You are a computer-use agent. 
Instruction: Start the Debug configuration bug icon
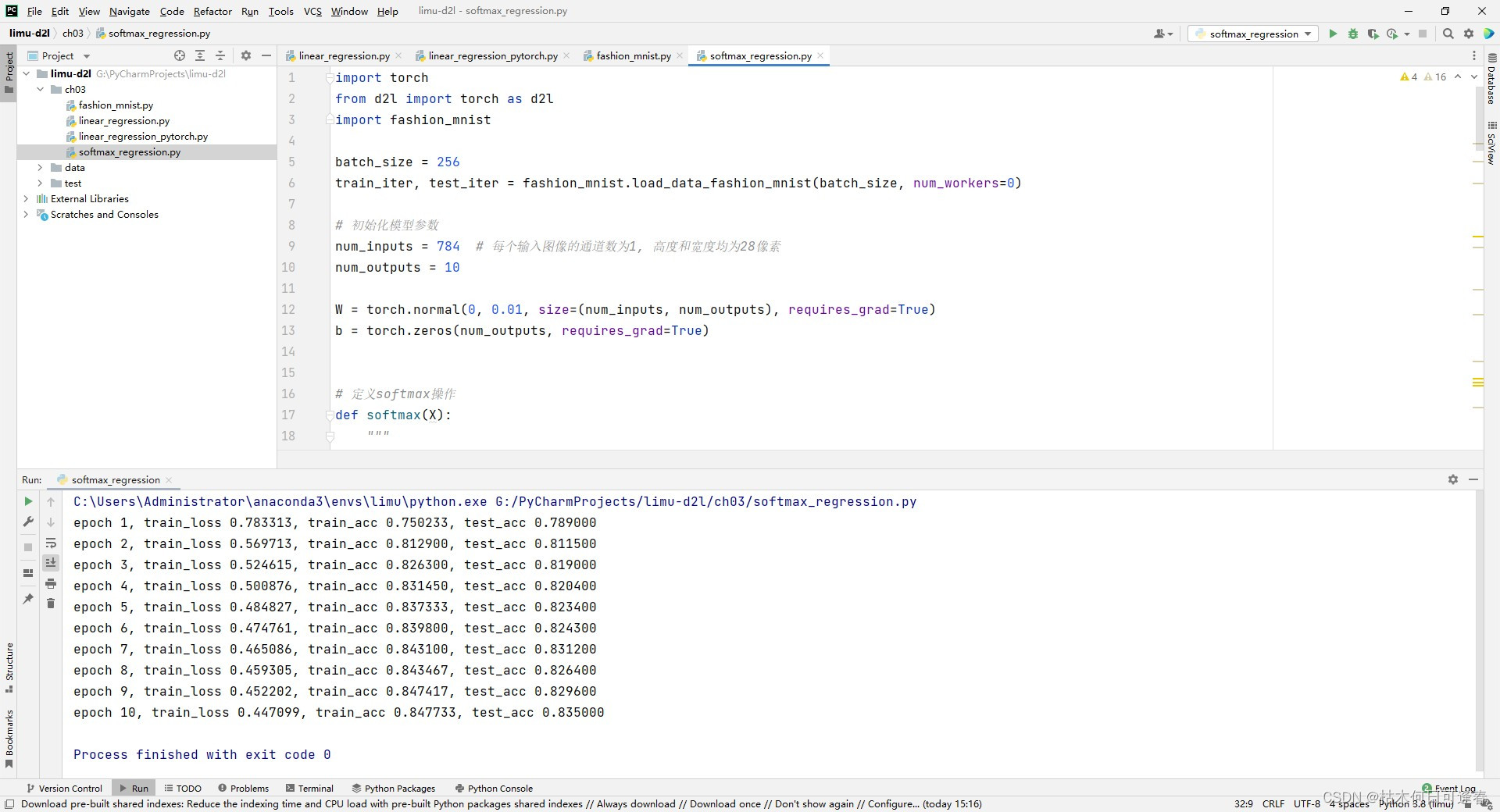(1353, 34)
